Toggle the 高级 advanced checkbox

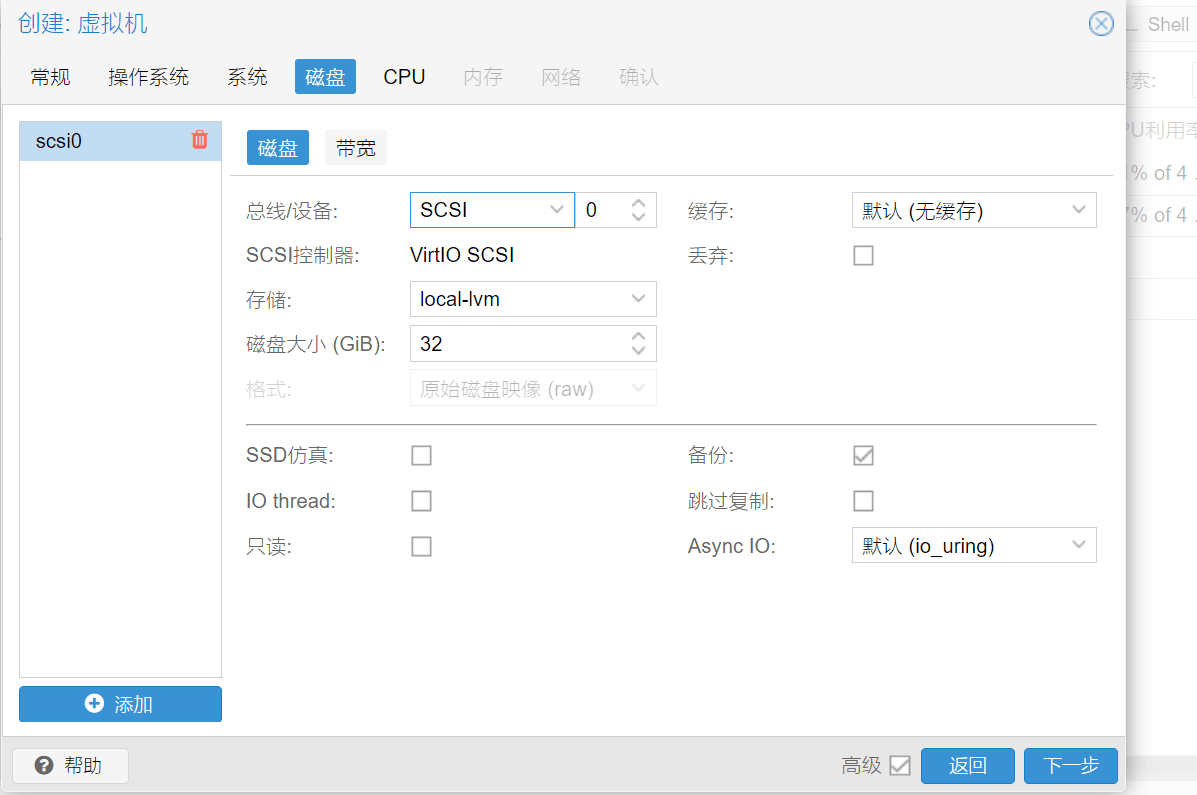[900, 766]
